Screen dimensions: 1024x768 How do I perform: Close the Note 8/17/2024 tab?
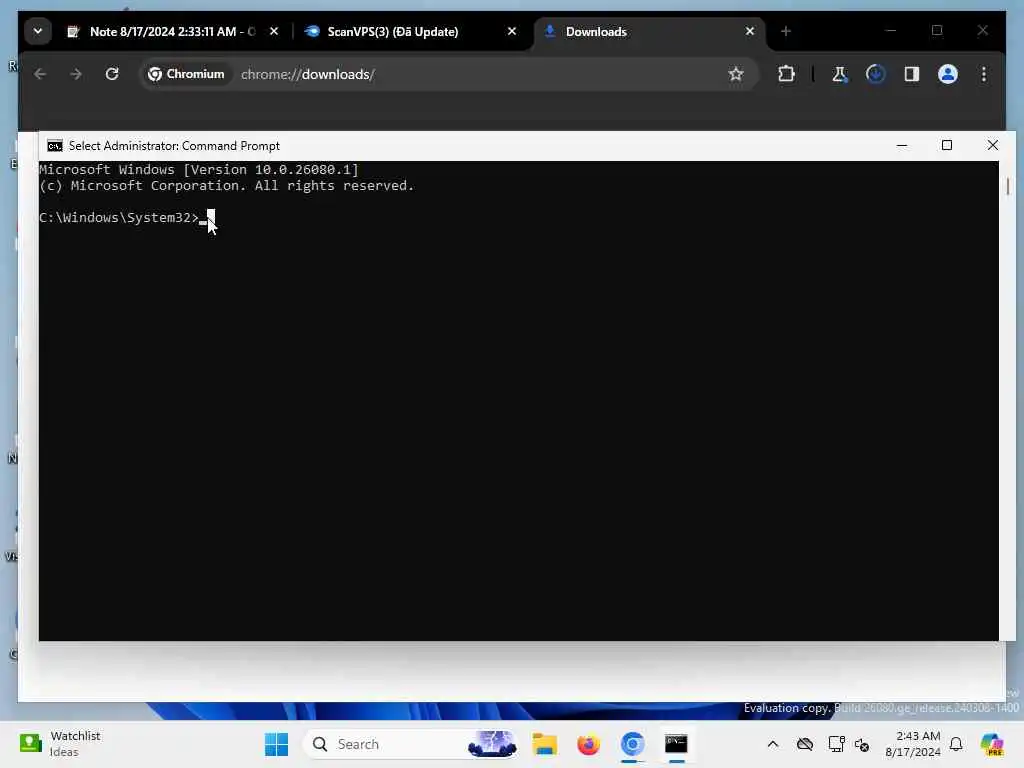point(274,31)
